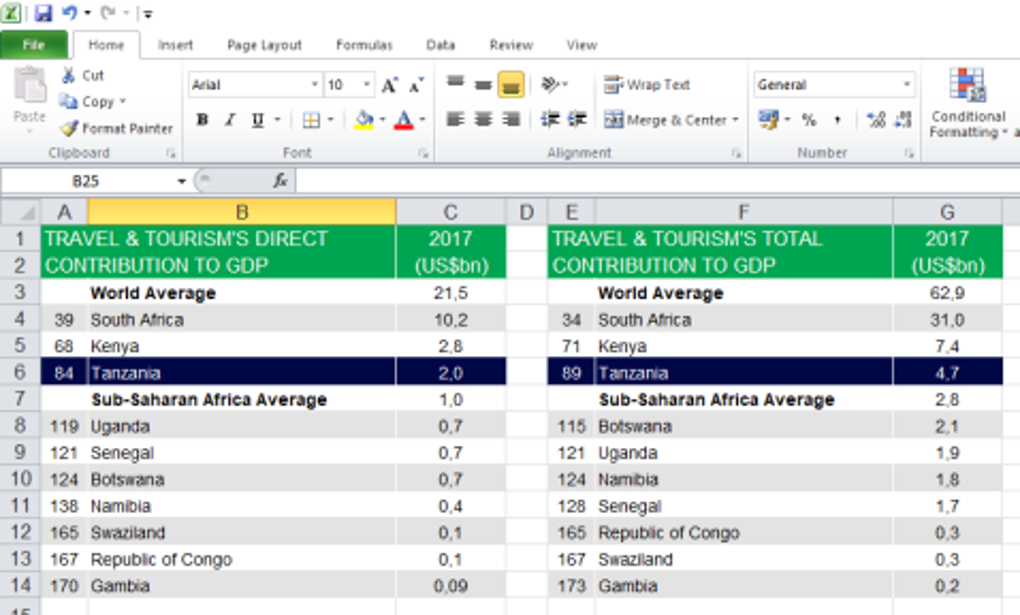This screenshot has width=1020, height=615.
Task: Apply borders with the borders icon
Action: coord(311,120)
